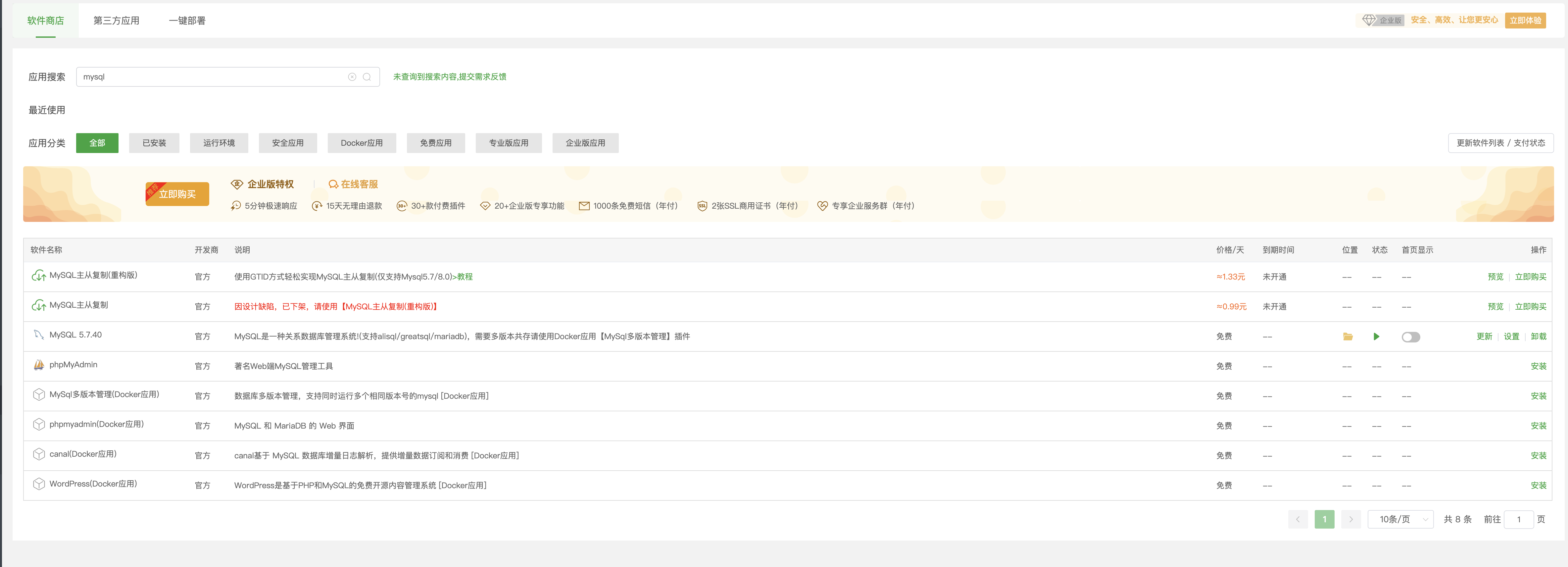Click the phpMyAdmin sailboat icon
Screen dimensions: 1568x567
(x=39, y=365)
